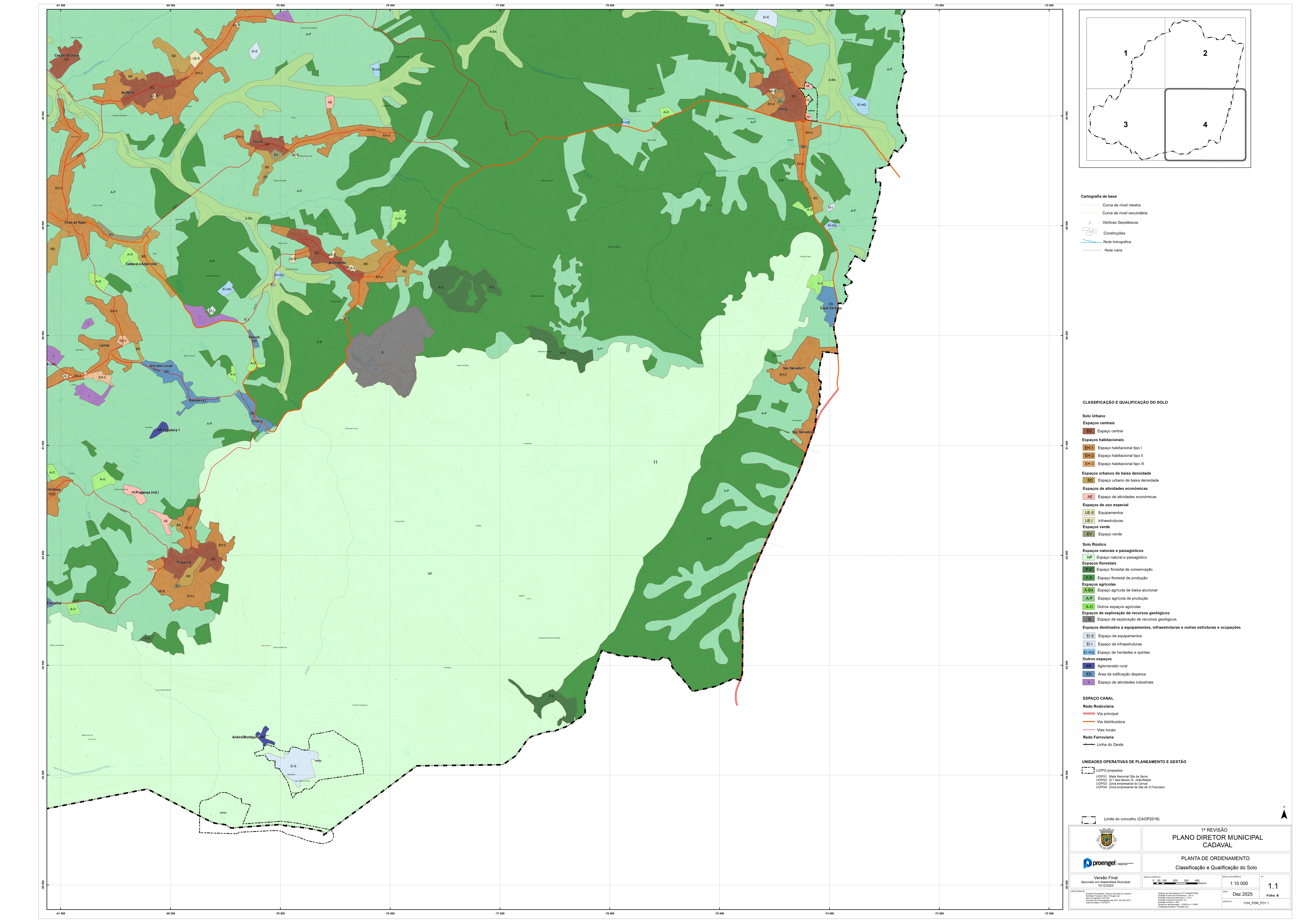Click the 'Lamas' place label
The image size is (1306, 924).
coord(104,345)
